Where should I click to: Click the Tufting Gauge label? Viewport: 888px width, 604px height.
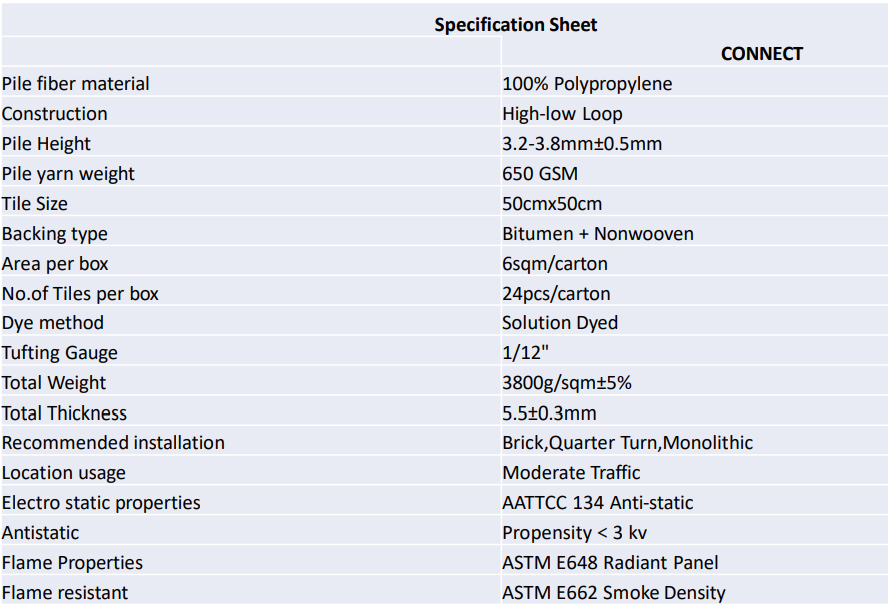(x=60, y=353)
